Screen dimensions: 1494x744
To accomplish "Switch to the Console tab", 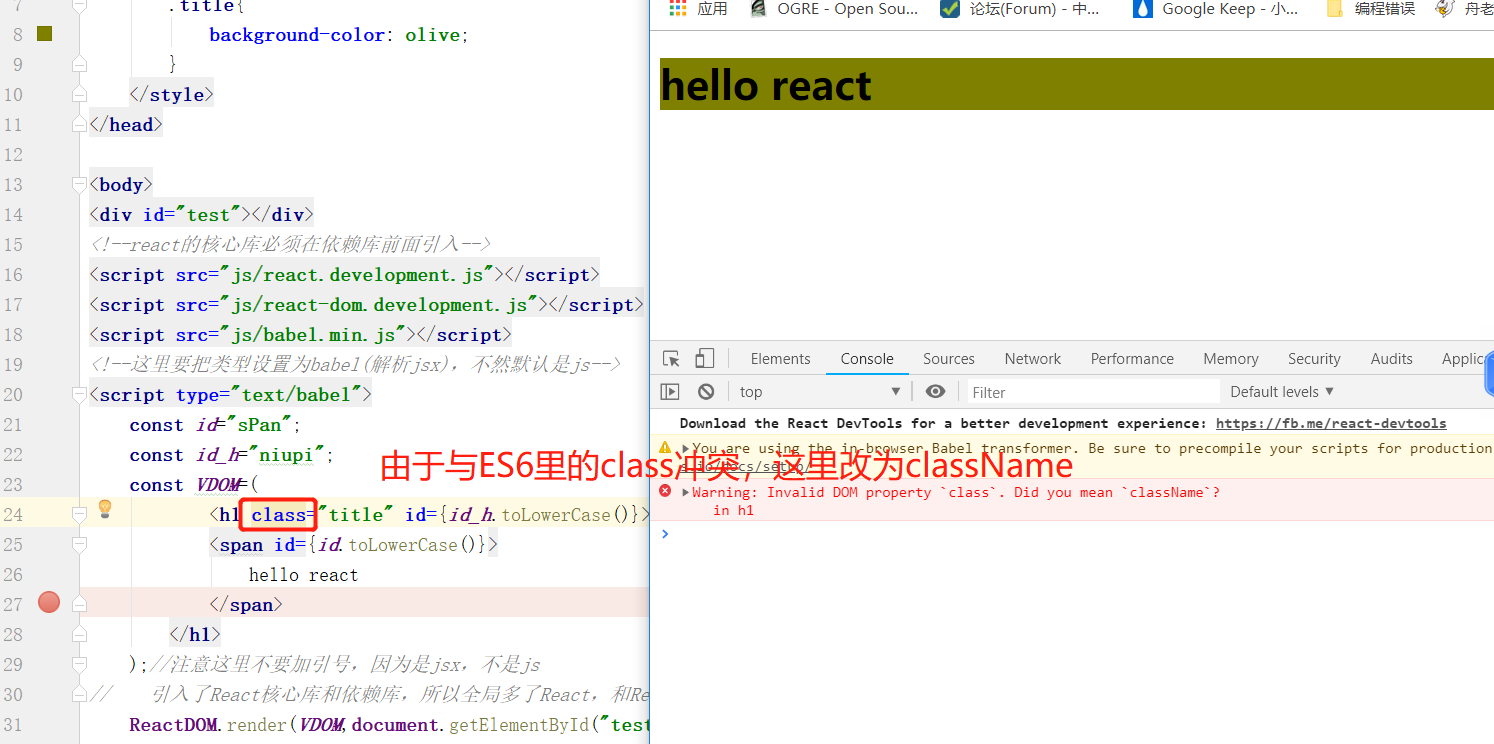I will point(867,359).
